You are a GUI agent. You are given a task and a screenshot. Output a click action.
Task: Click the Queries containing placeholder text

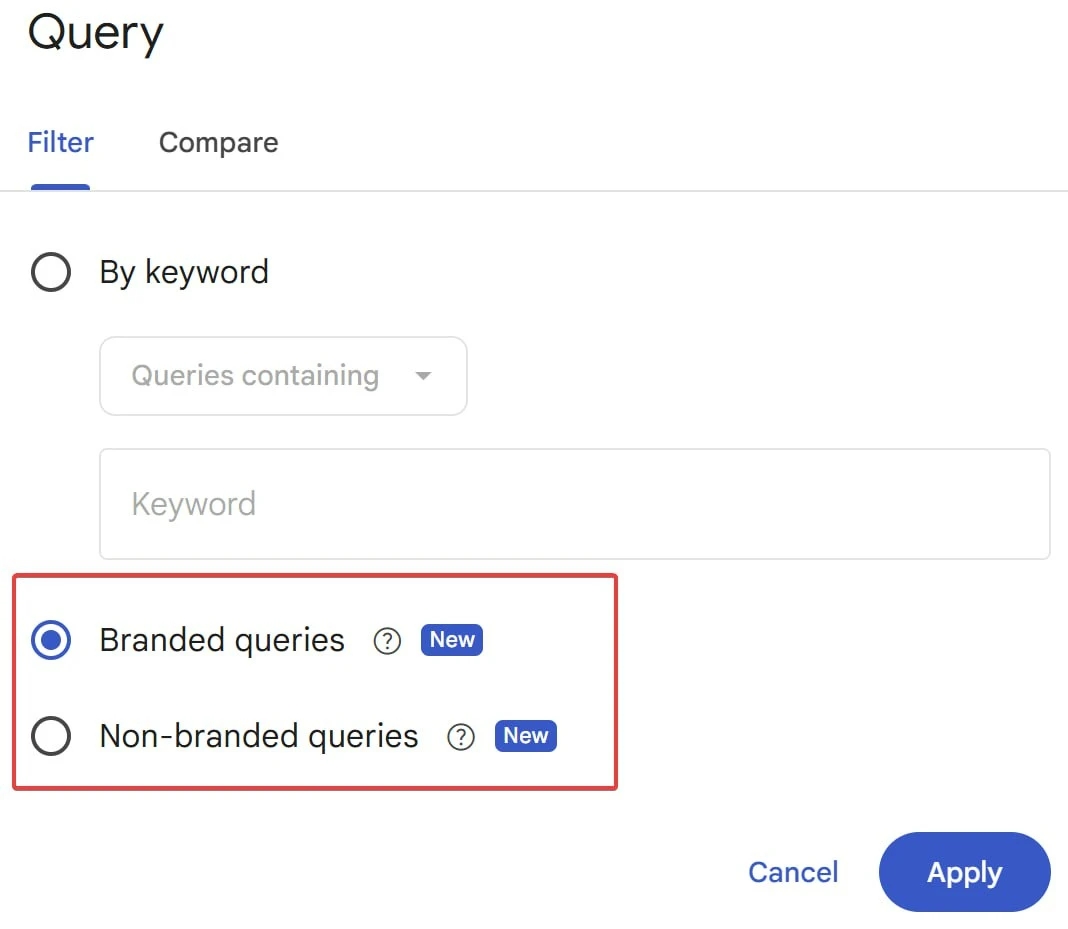(255, 376)
